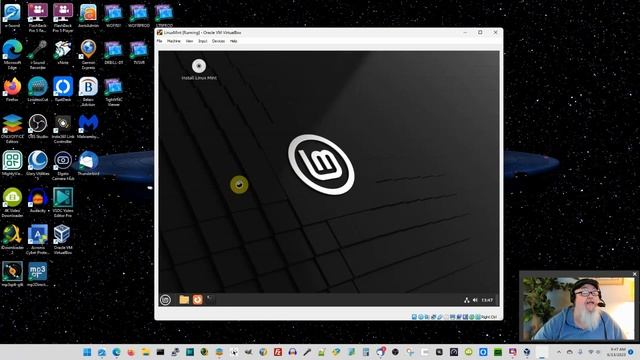The image size is (640, 360).
Task: Open the VirtualBox Machine menu
Action: point(173,41)
